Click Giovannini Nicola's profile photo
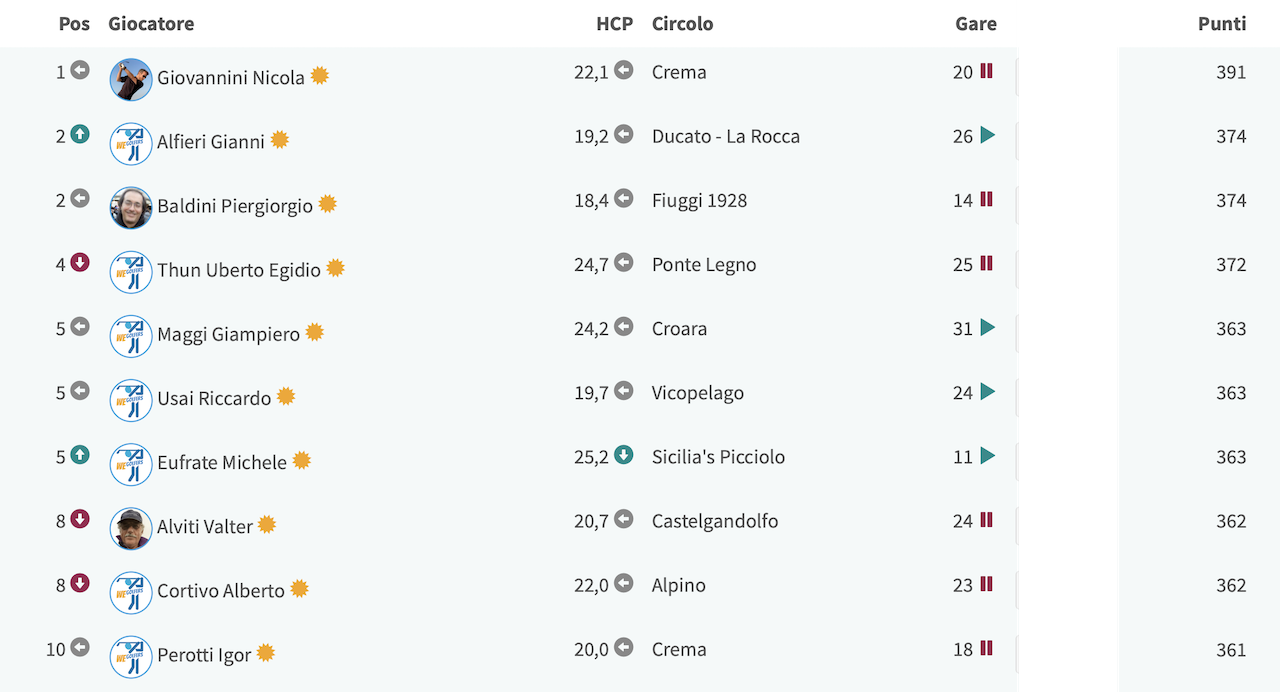 [x=131, y=79]
